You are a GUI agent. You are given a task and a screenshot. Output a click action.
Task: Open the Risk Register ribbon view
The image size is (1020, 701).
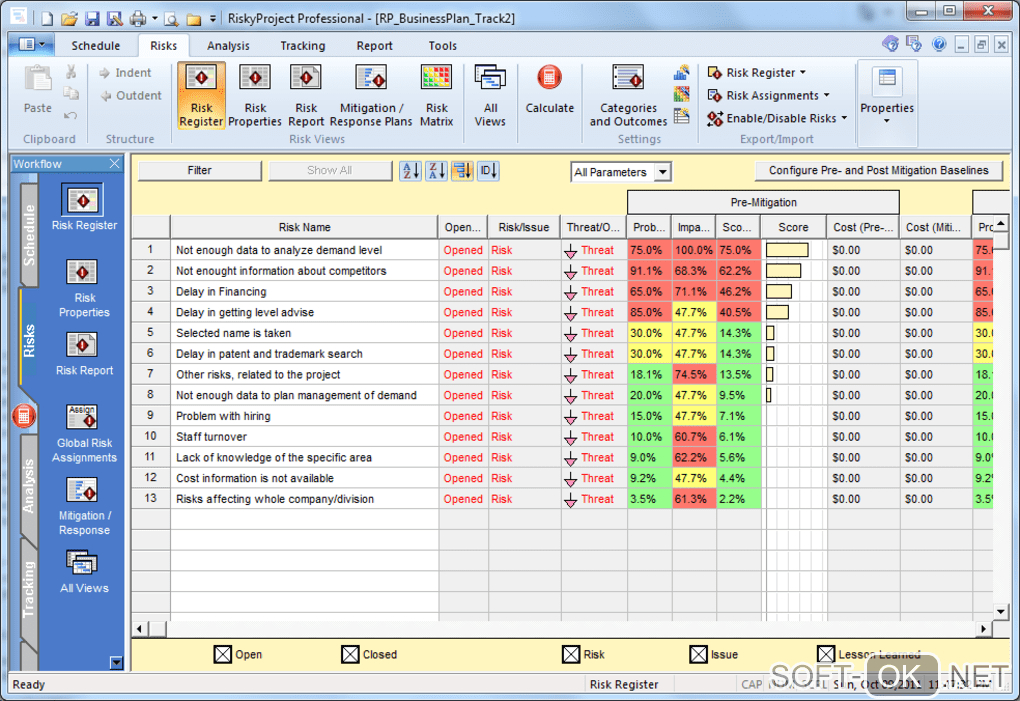pos(201,96)
